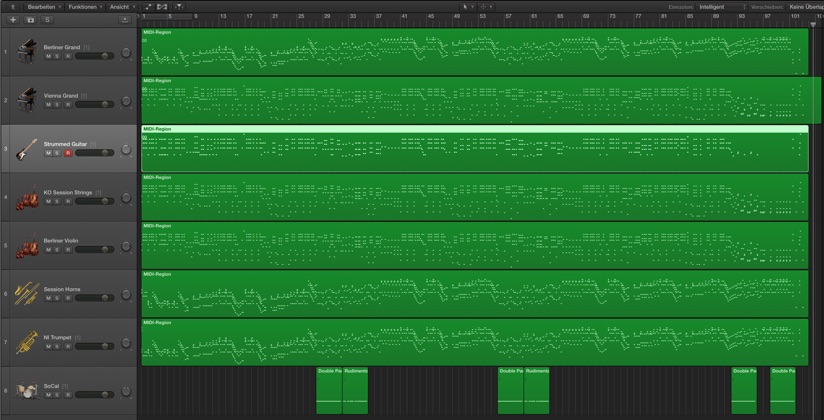Select the Strummed Guitar instrument icon

(26, 148)
